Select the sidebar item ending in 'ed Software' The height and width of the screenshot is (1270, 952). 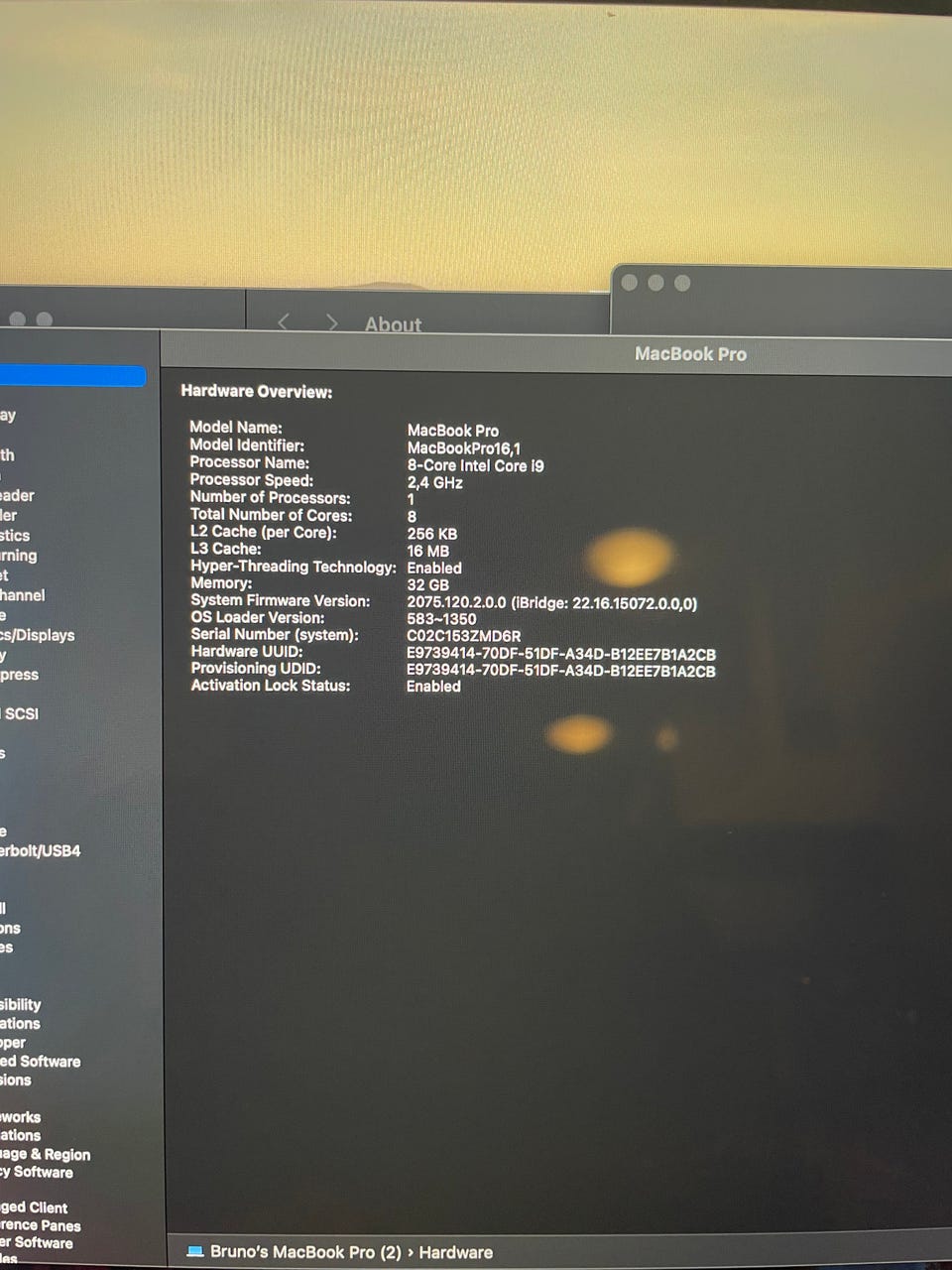pyautogui.click(x=41, y=1061)
